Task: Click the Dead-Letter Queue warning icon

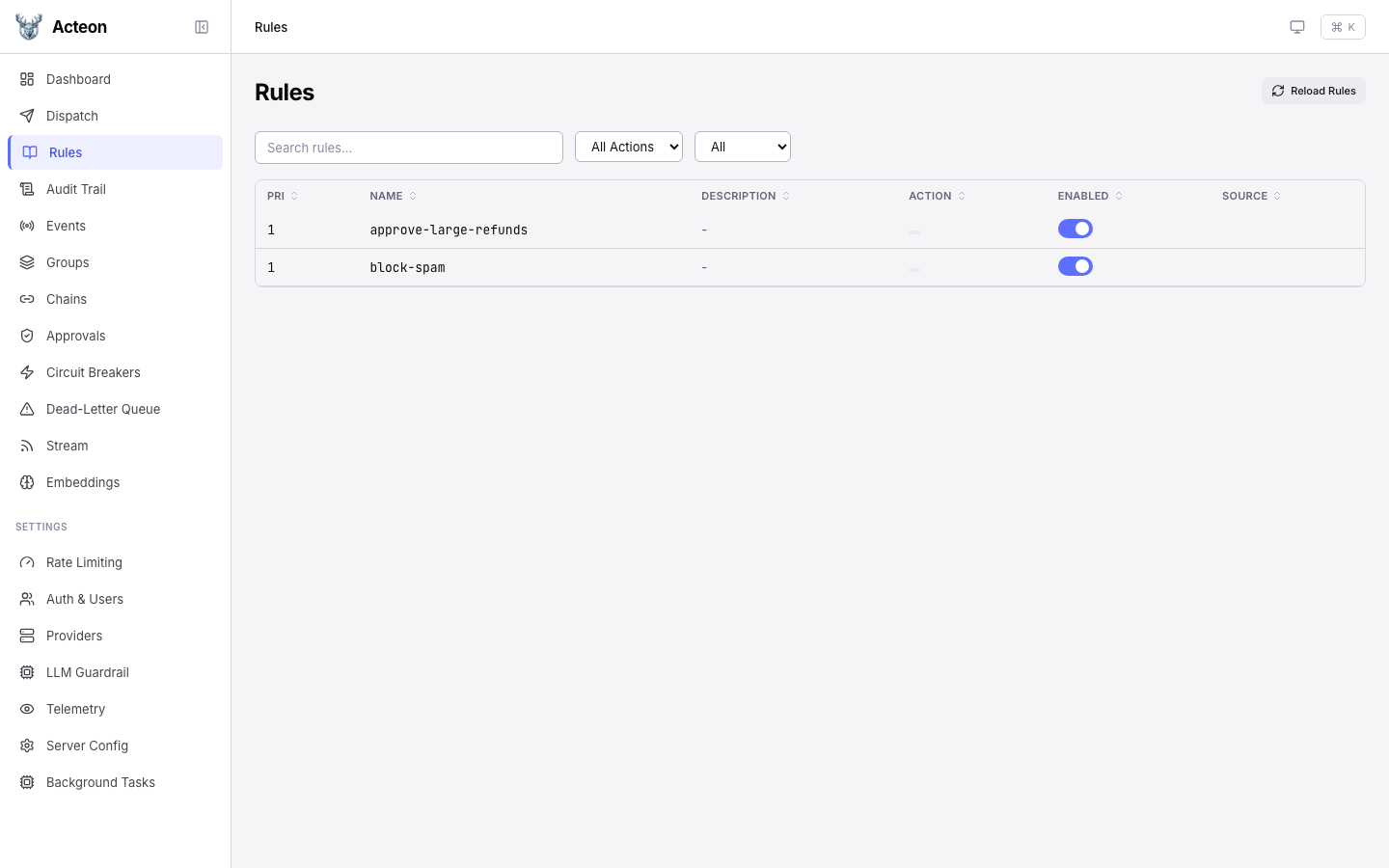Action: point(27,409)
